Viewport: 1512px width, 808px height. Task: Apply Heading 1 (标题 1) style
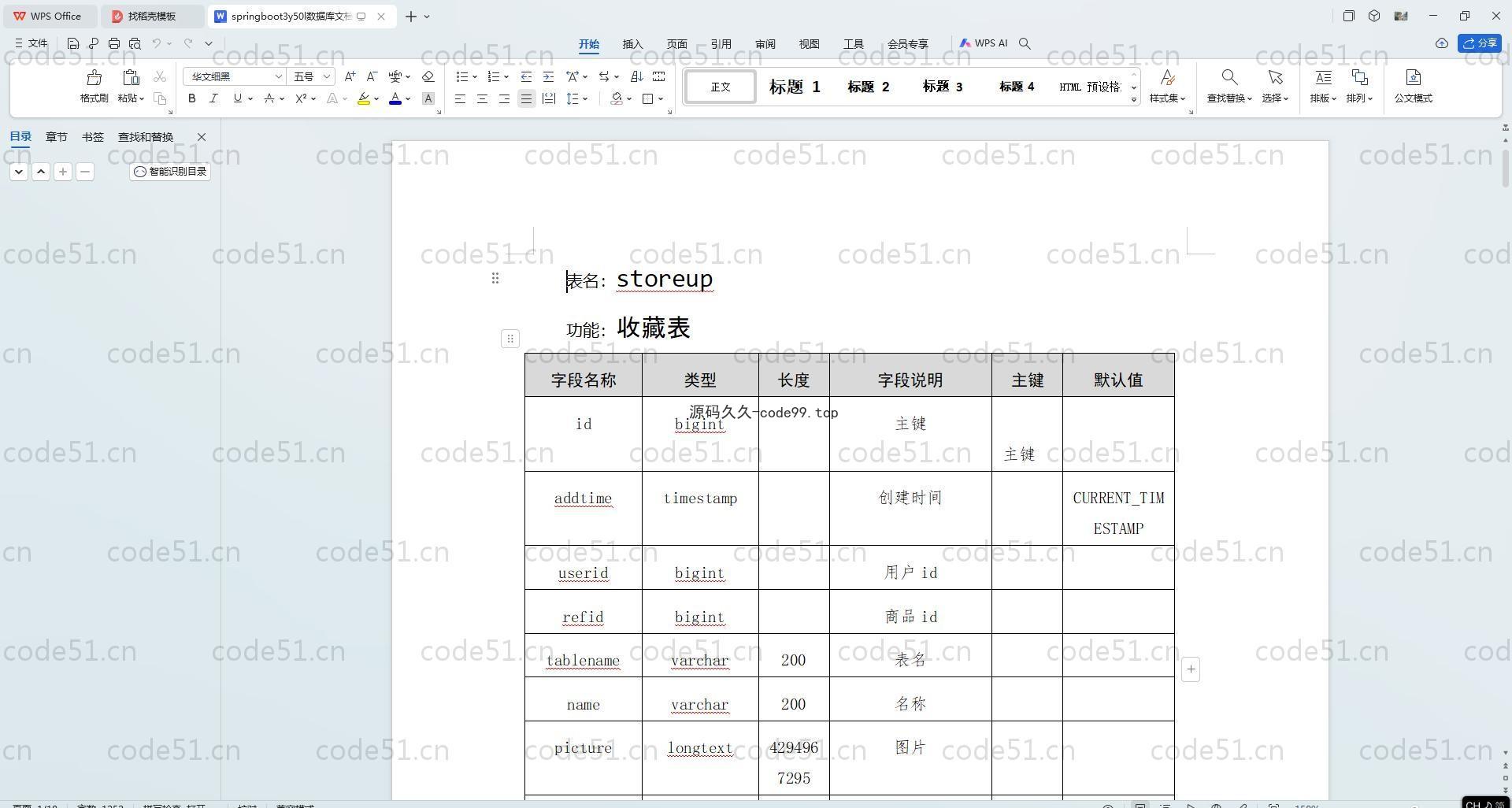795,87
